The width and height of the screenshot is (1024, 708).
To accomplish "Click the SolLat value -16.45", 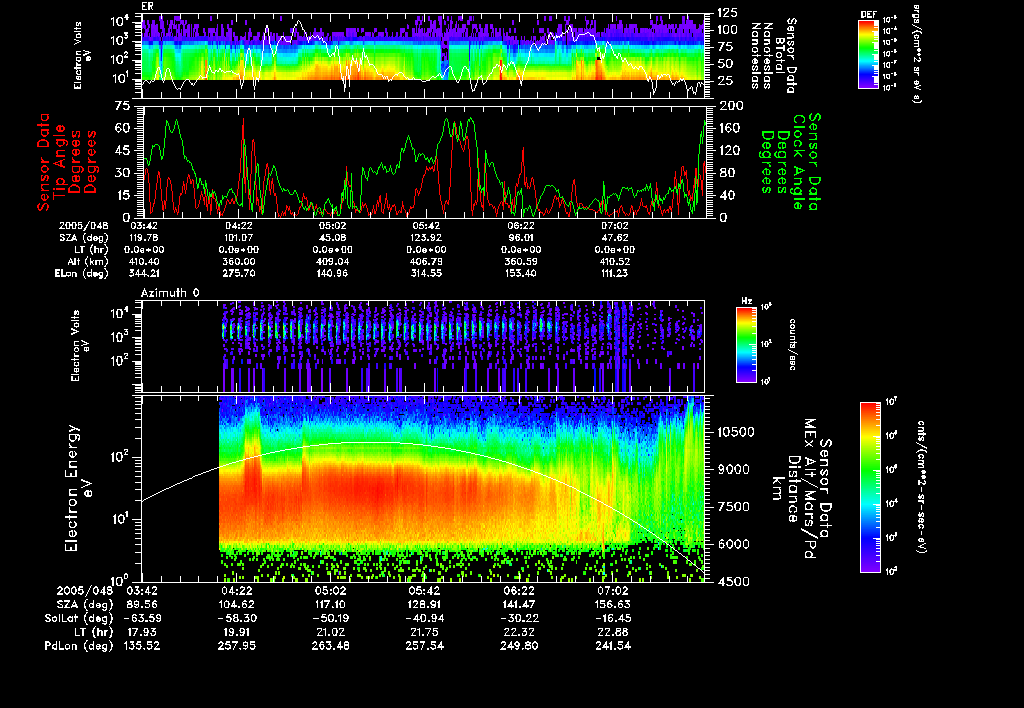I will point(613,619).
